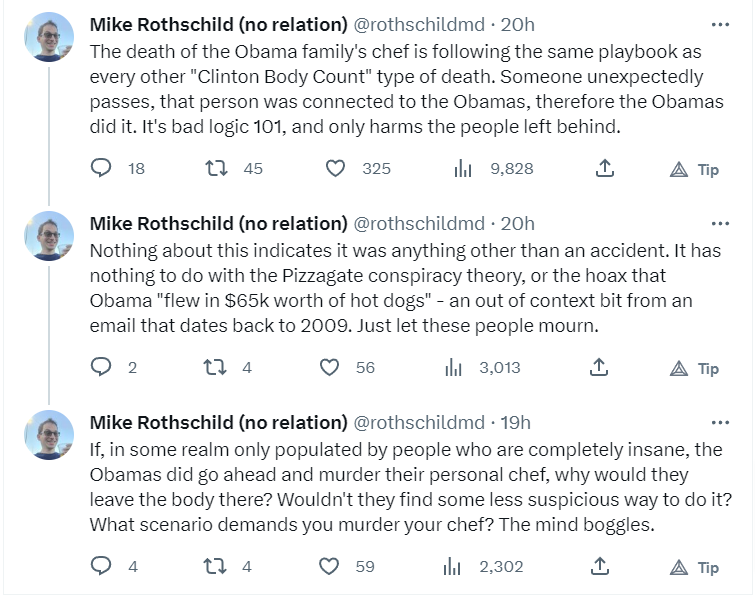Open more options on the second tweet
The image size is (755, 595).
[x=719, y=223]
